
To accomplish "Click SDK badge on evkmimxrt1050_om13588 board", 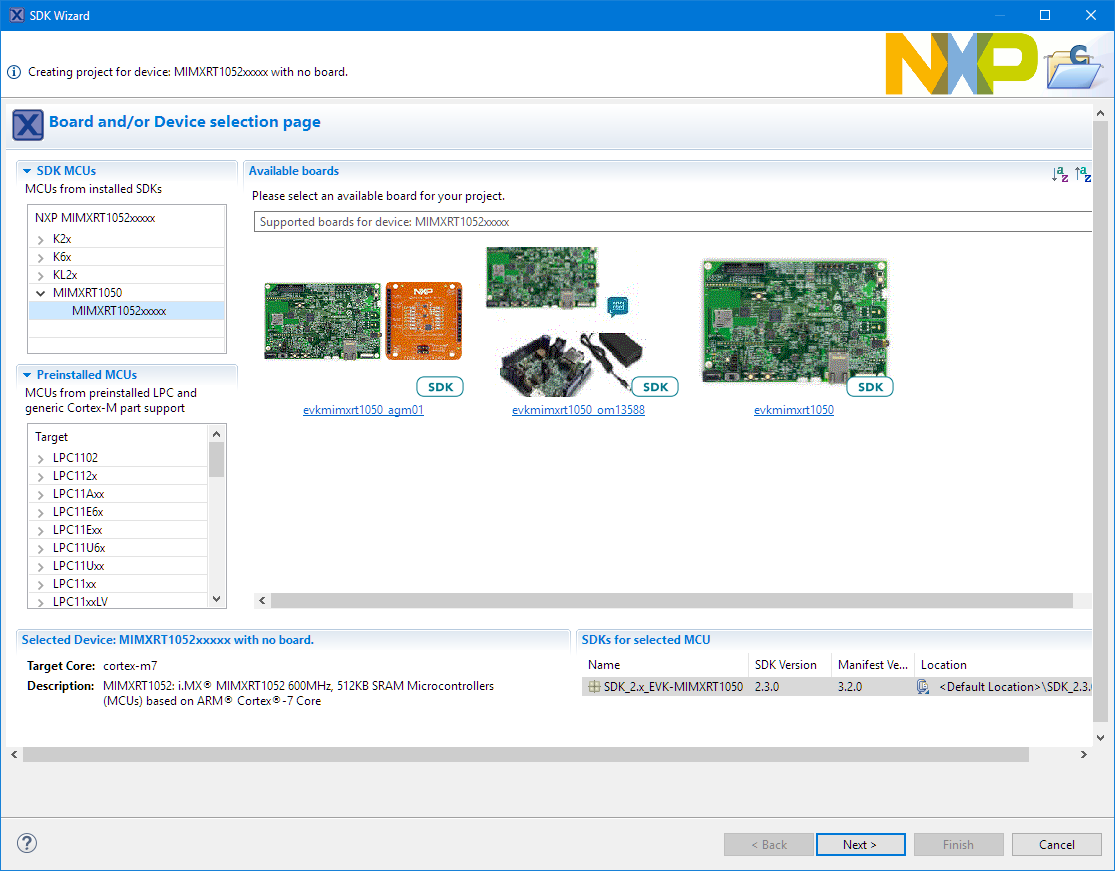I will pos(655,387).
